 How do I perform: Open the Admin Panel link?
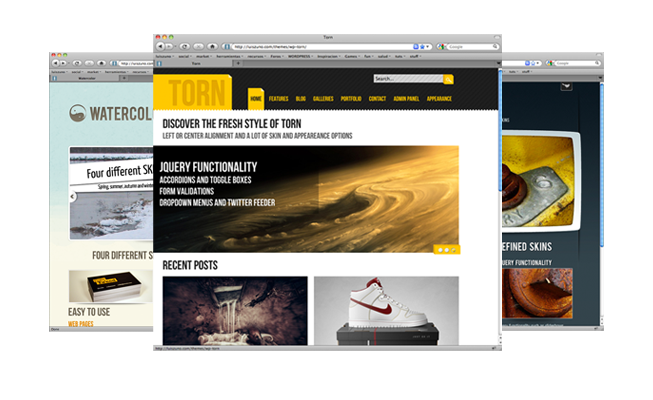click(x=408, y=100)
